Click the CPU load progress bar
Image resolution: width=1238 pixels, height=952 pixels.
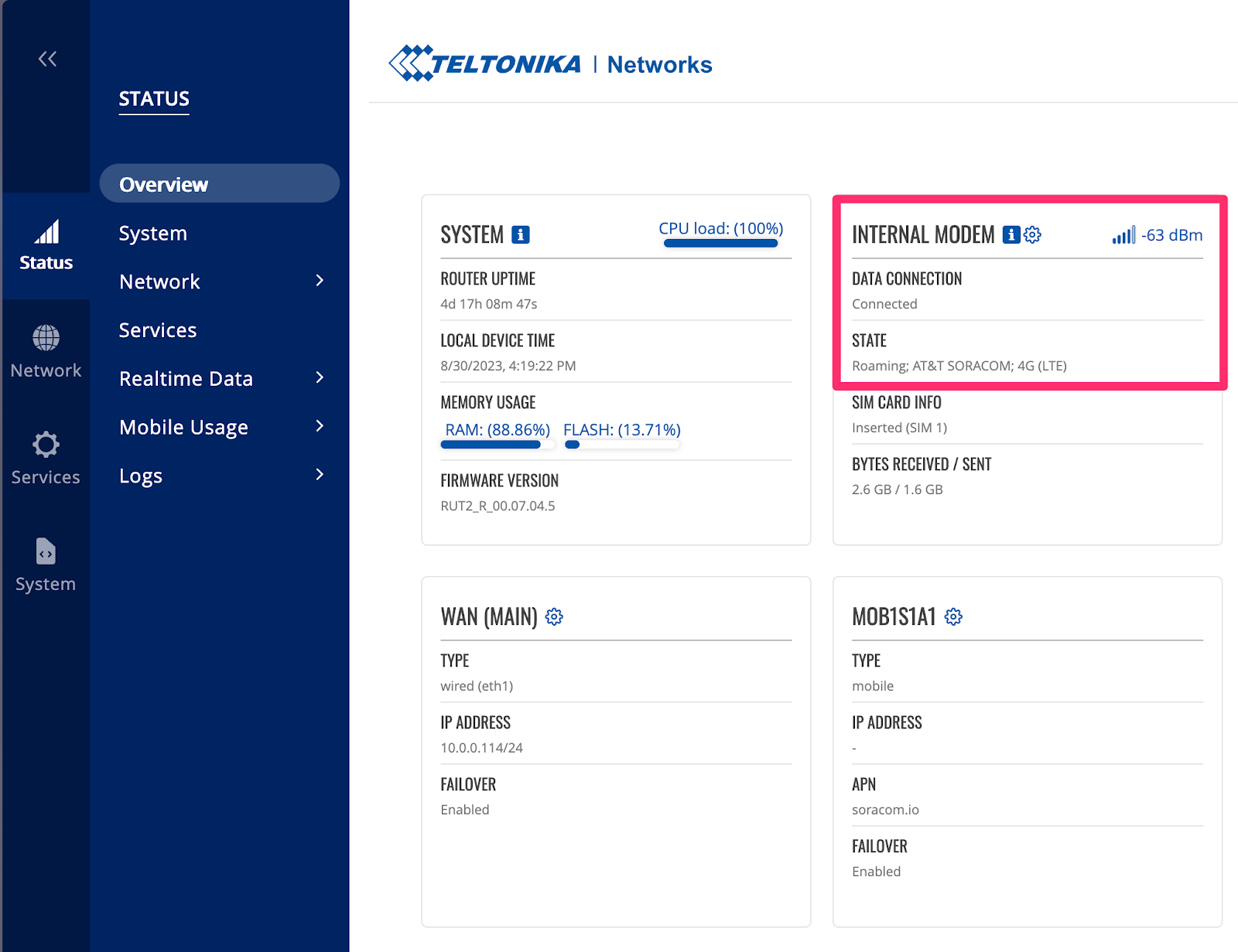point(720,244)
